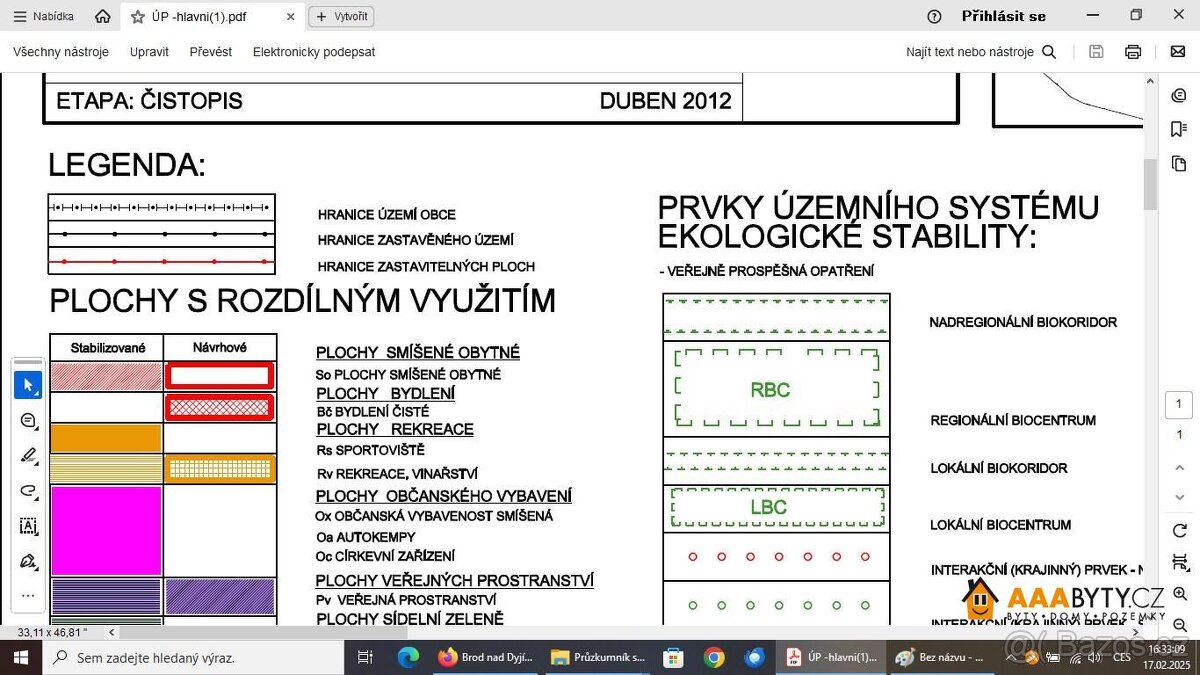Viewport: 1200px width, 675px height.
Task: Choose the comment tool in left toolbar
Action: pos(28,421)
